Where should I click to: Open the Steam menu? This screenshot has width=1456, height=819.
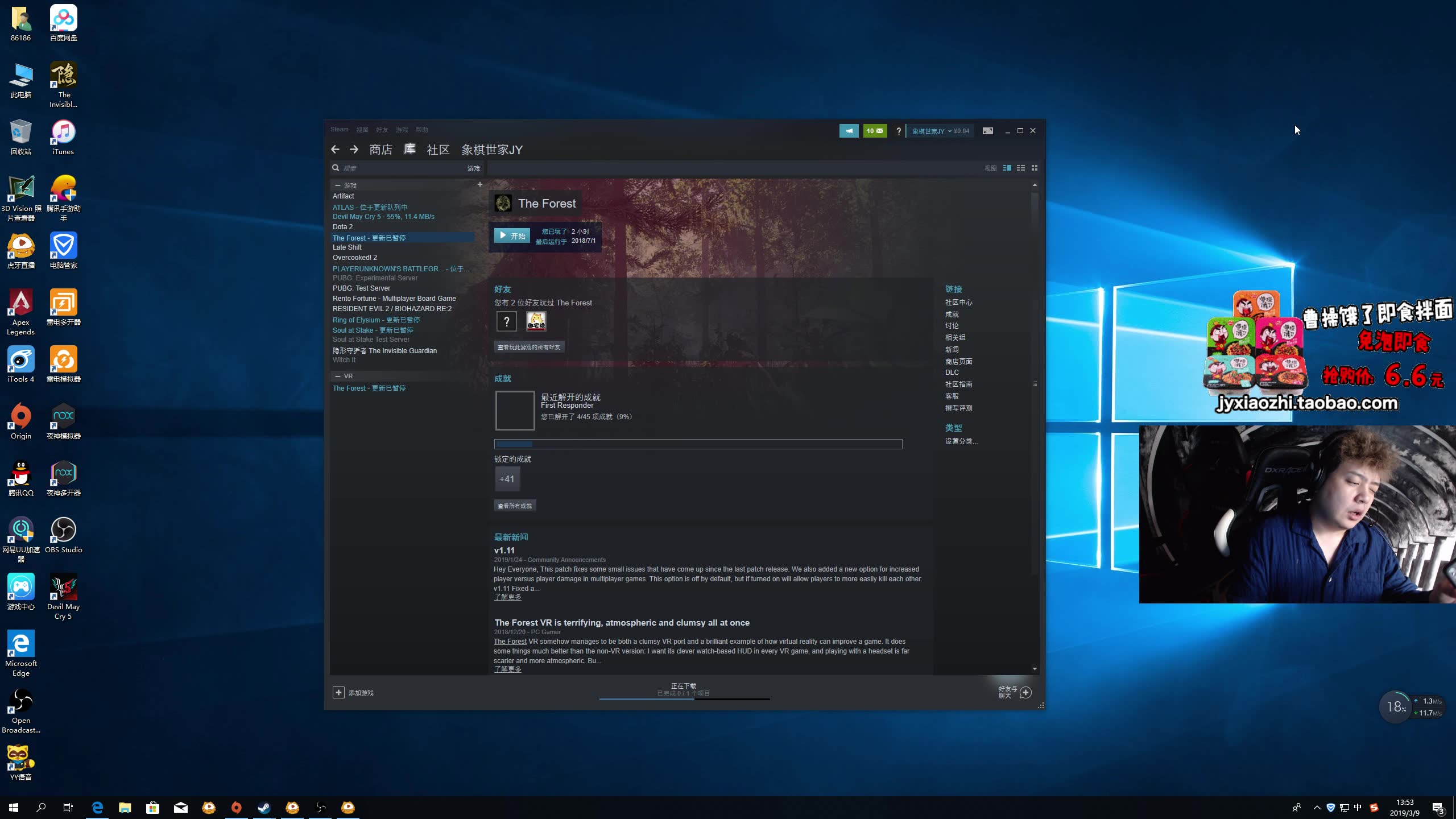[340, 130]
